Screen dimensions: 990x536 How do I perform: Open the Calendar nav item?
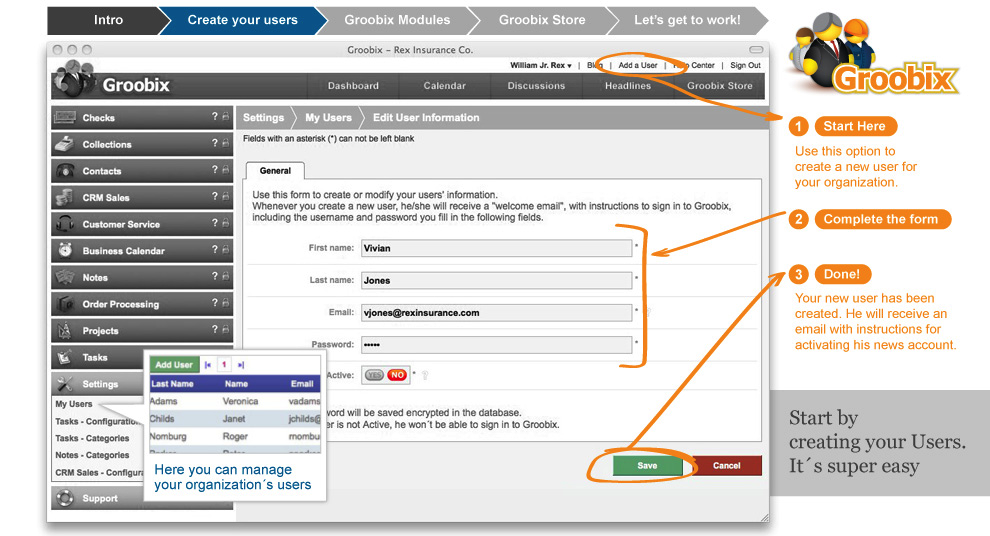pos(444,85)
